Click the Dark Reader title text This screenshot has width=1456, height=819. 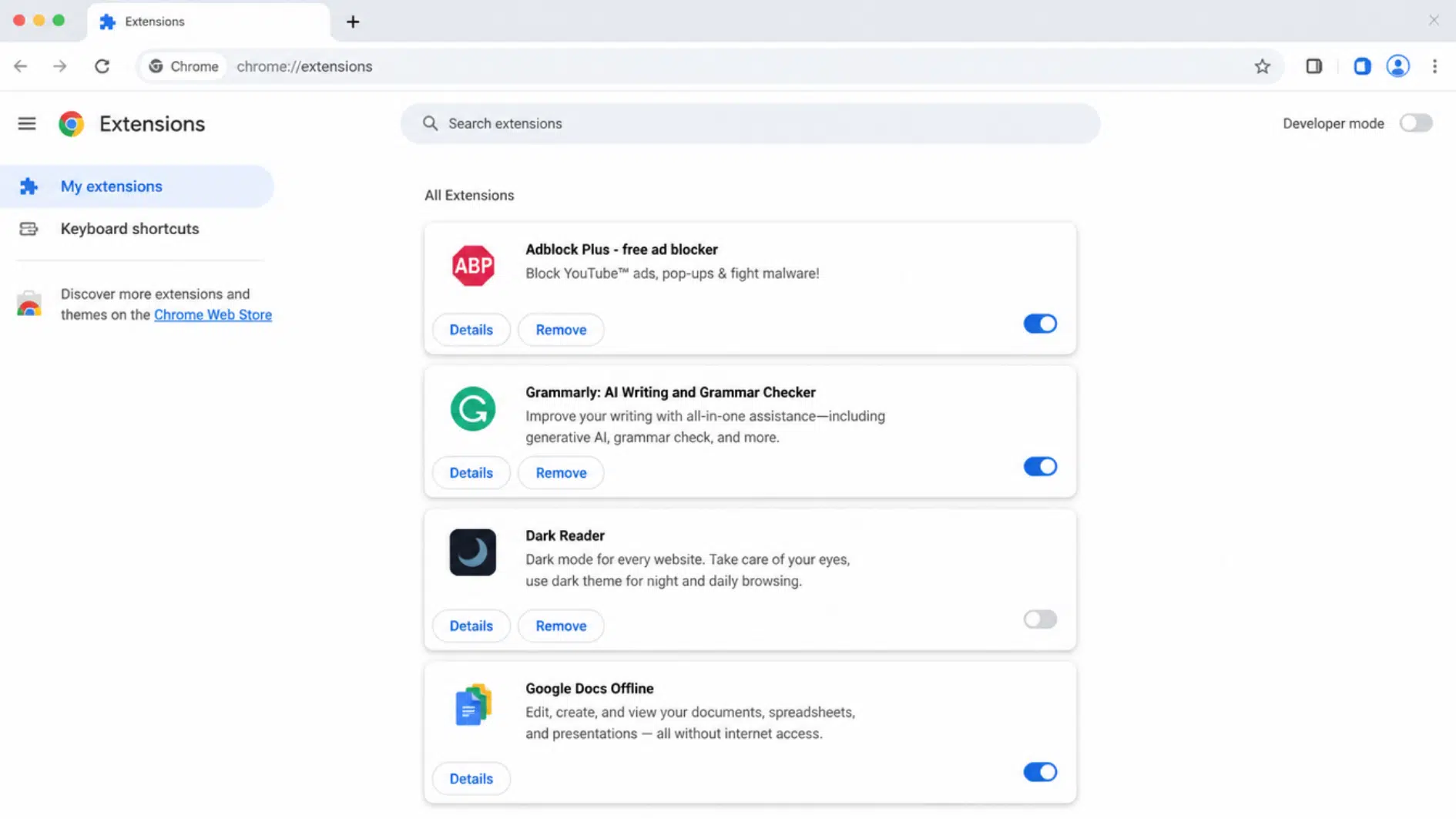(x=565, y=535)
